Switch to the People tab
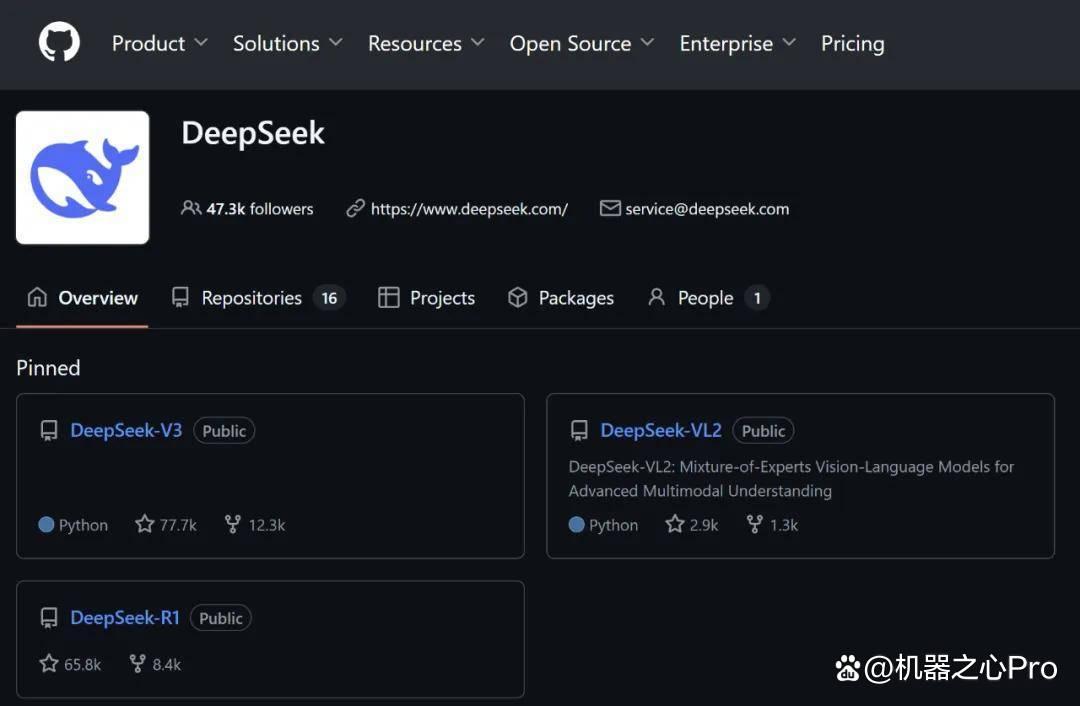The image size is (1080, 706). pyautogui.click(x=708, y=298)
